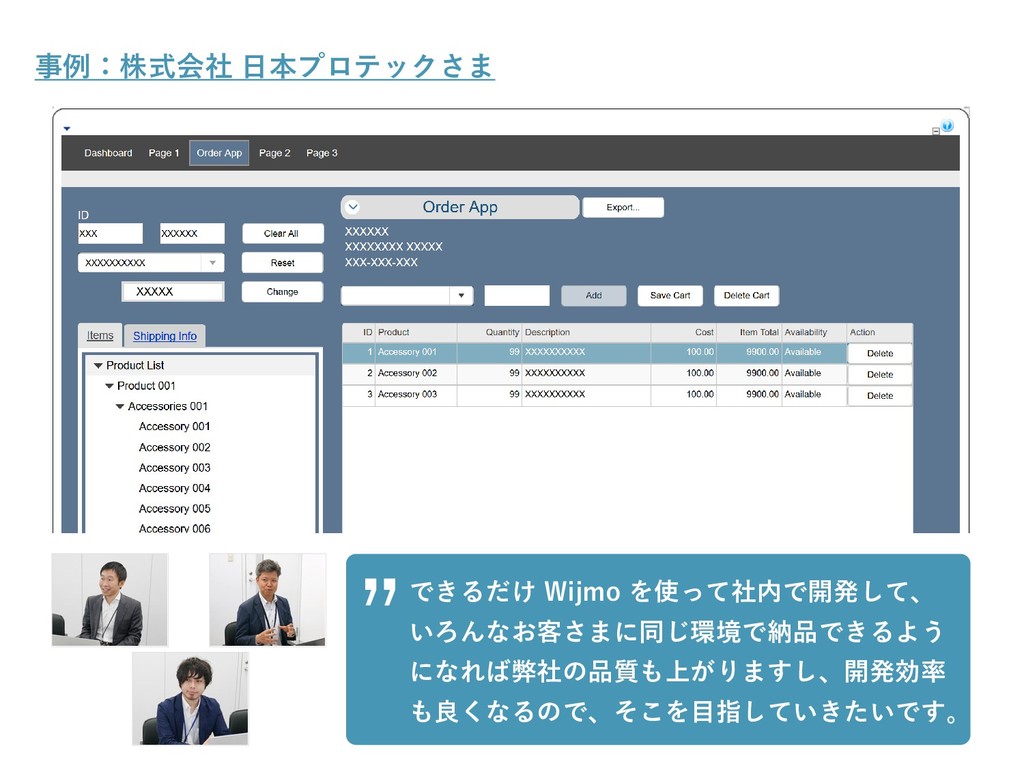Switch to the Items tab

pos(100,335)
